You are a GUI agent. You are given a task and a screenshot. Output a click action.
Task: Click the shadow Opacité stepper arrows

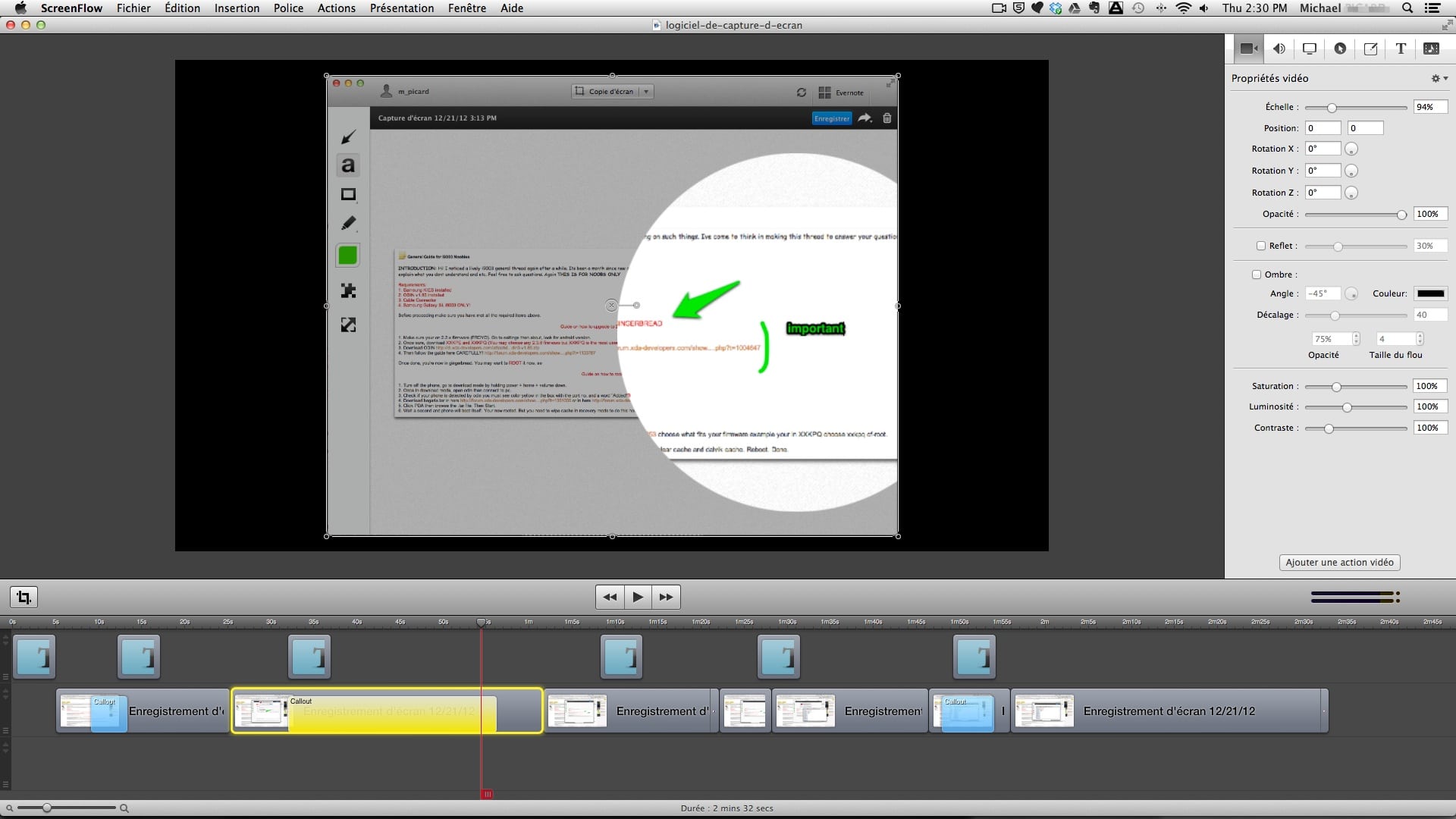pos(1356,339)
